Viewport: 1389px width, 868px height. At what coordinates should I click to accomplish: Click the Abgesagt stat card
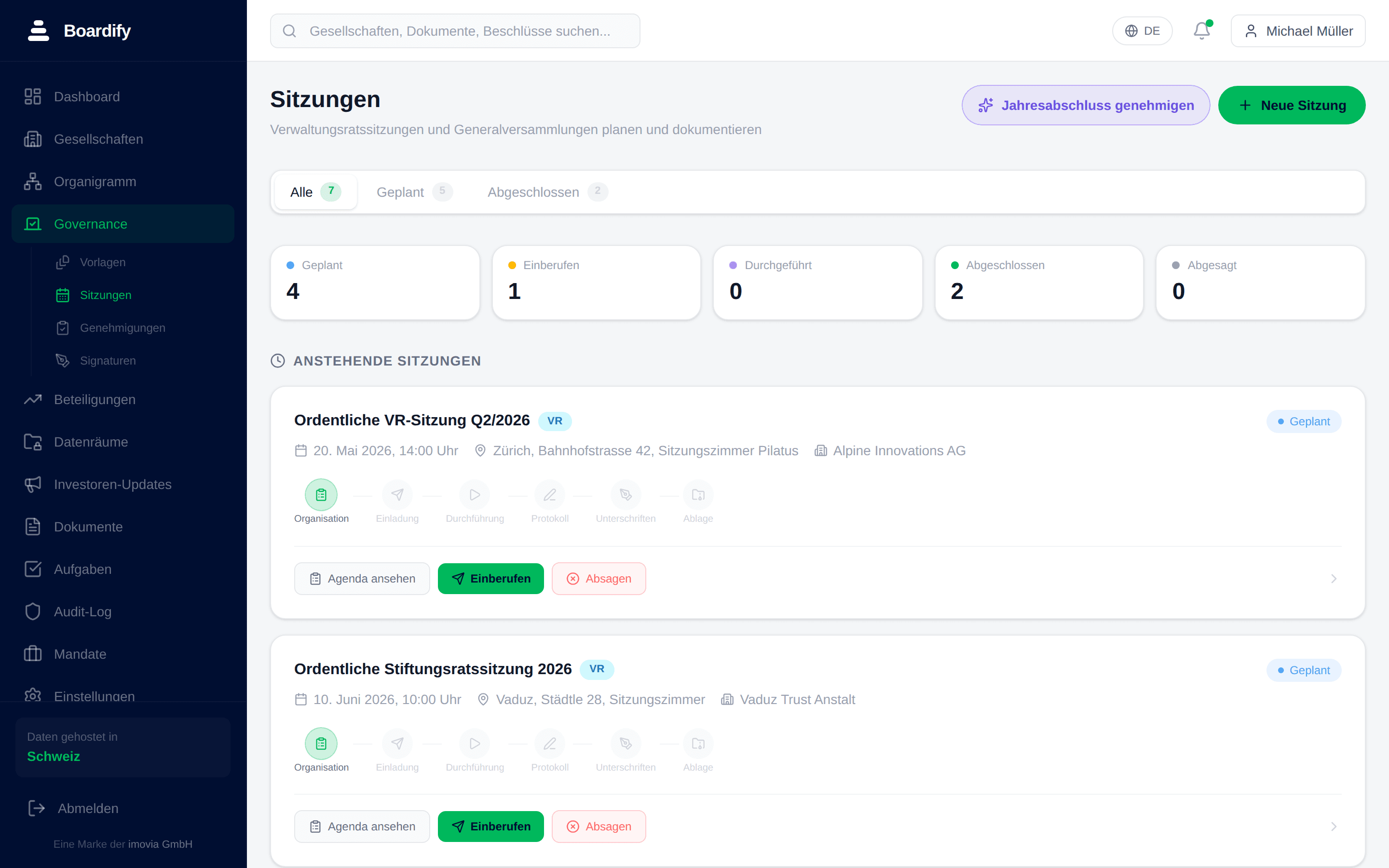pyautogui.click(x=1260, y=283)
